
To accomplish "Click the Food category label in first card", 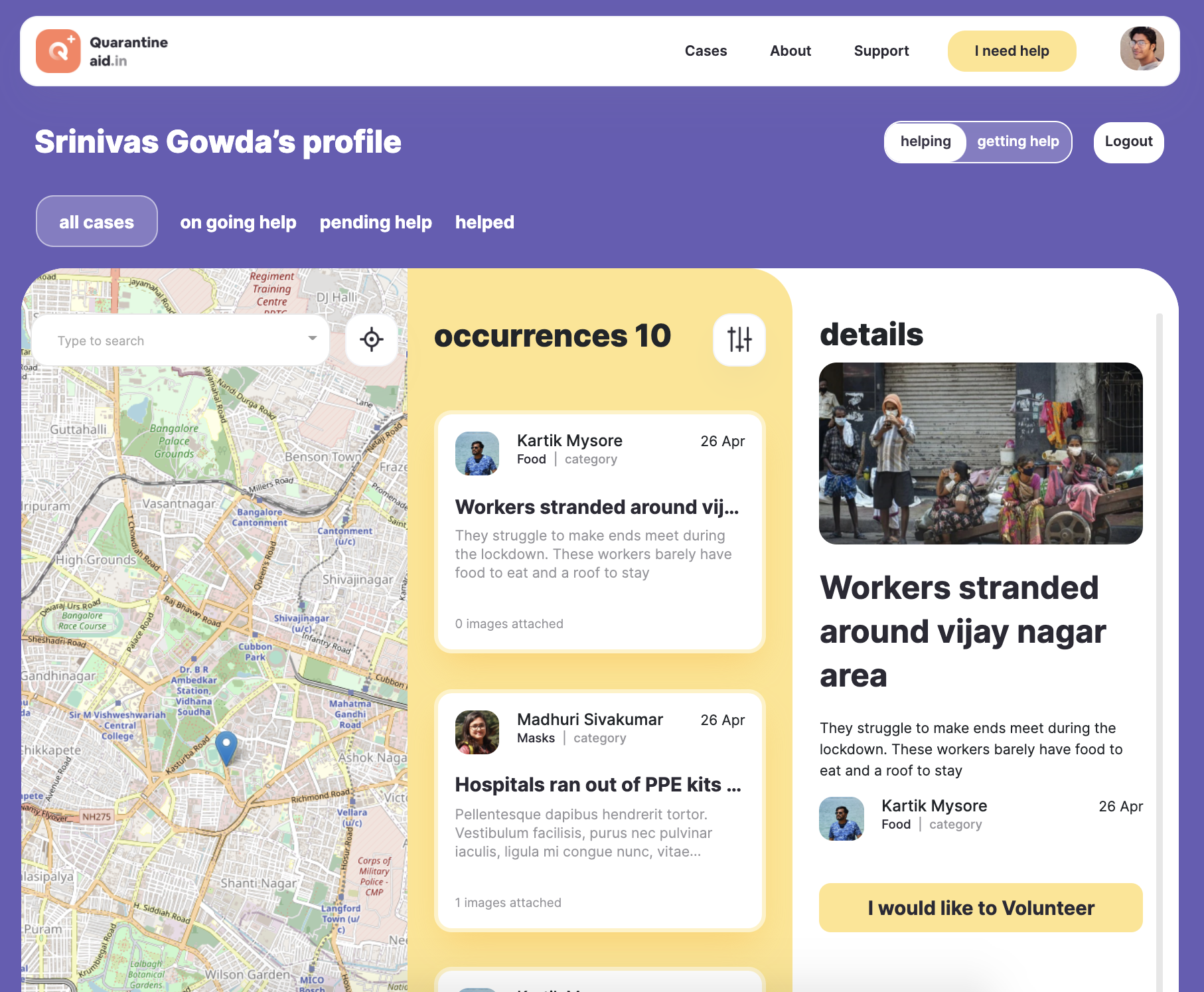I will [x=531, y=459].
